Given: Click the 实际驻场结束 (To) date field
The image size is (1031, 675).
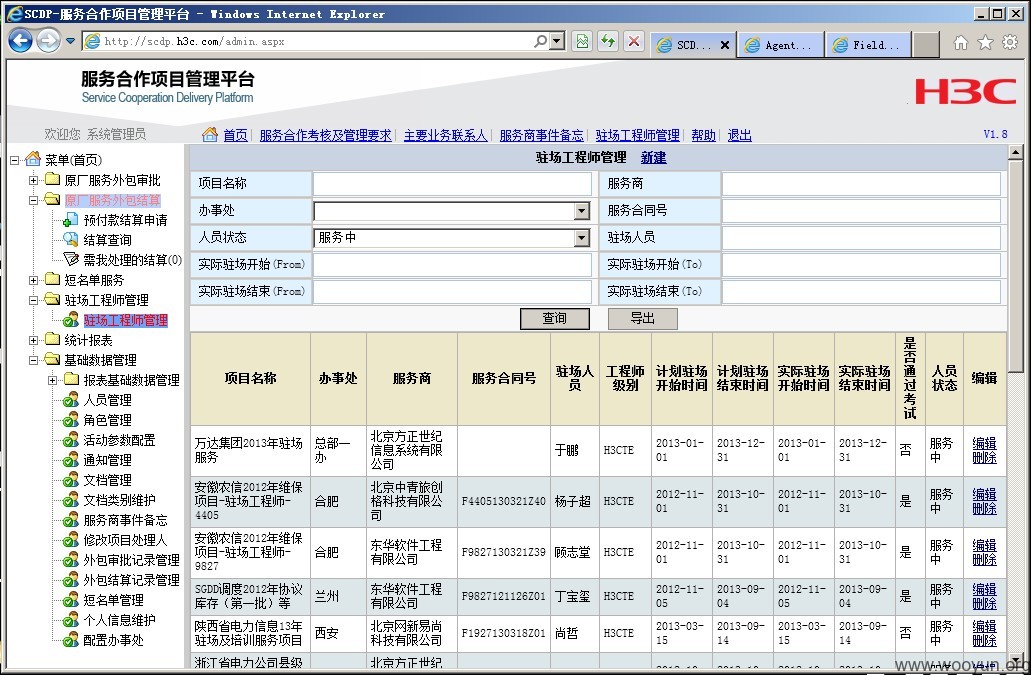Looking at the screenshot, I should click(861, 292).
